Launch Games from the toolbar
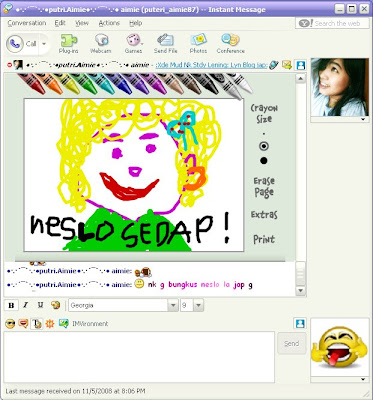The image size is (373, 400). pos(133,44)
